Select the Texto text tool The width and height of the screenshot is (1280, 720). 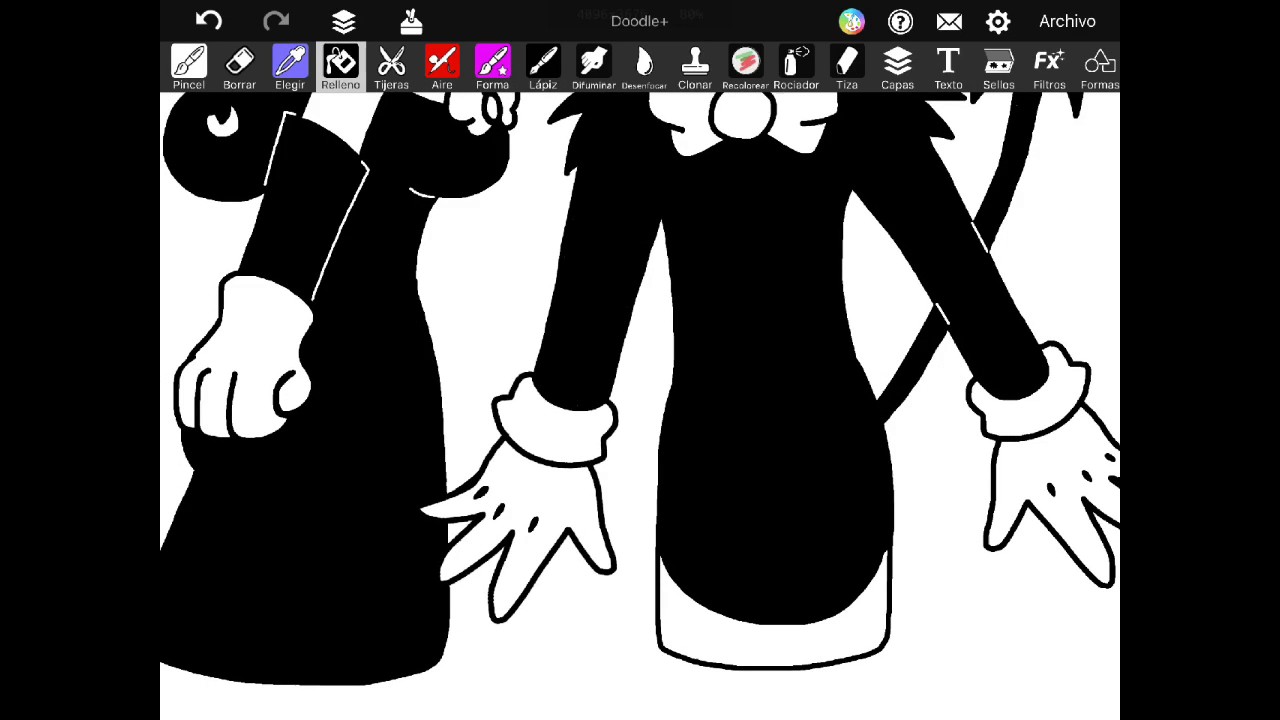[x=948, y=68]
